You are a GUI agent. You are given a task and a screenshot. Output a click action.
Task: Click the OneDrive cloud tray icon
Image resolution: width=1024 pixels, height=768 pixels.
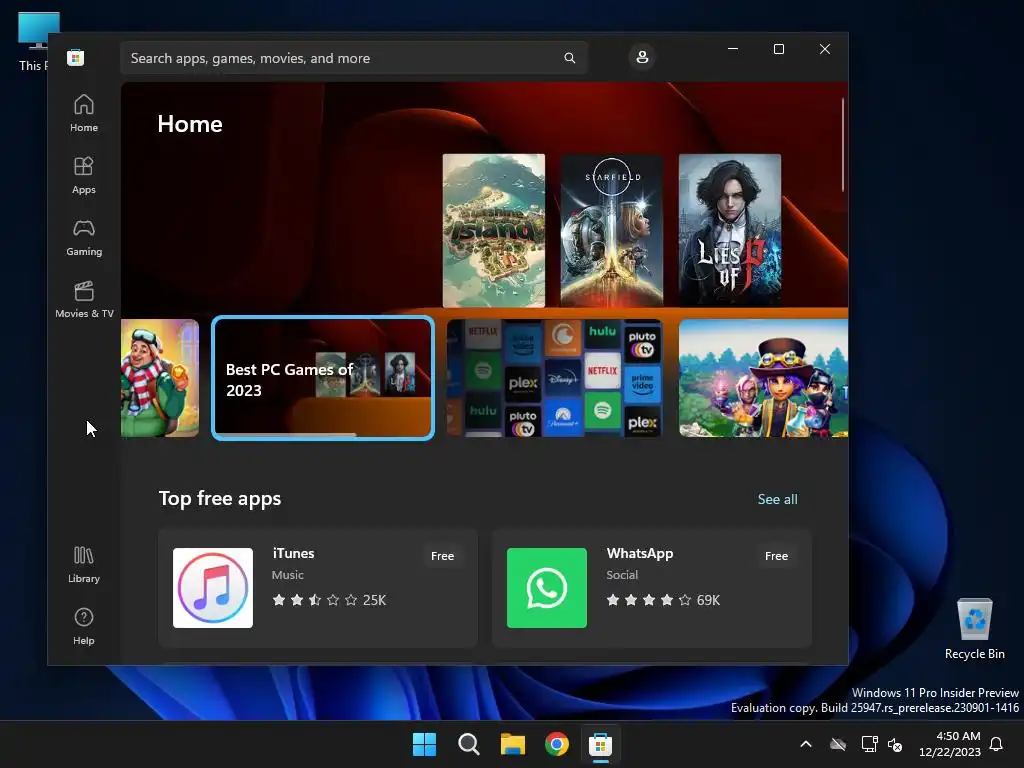click(838, 744)
